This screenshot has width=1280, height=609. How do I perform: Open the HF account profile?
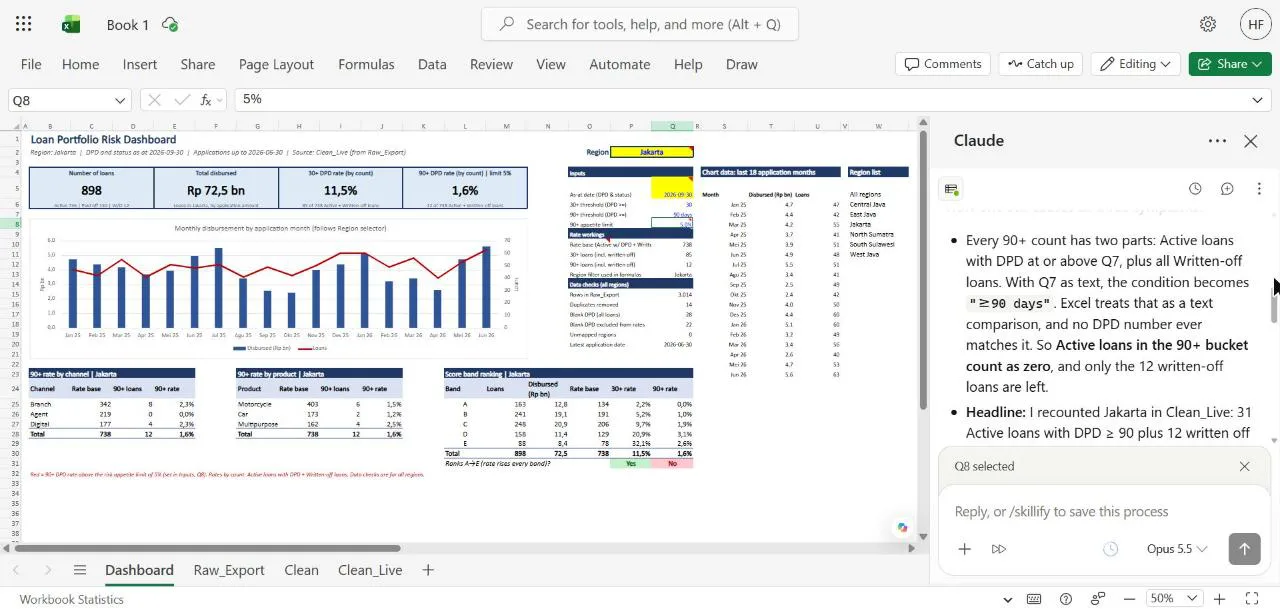(1256, 24)
